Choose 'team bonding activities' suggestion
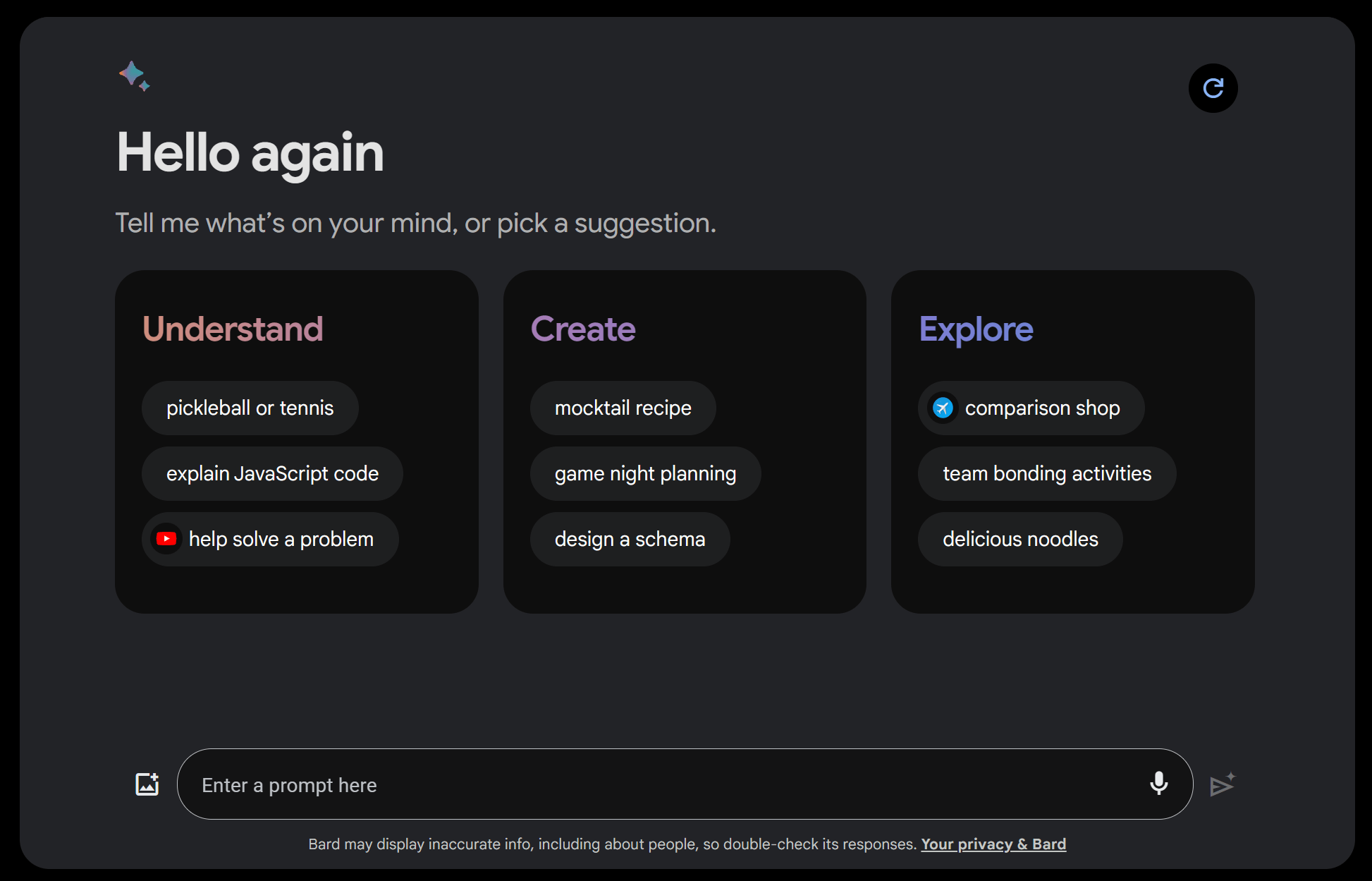 pyautogui.click(x=1047, y=473)
